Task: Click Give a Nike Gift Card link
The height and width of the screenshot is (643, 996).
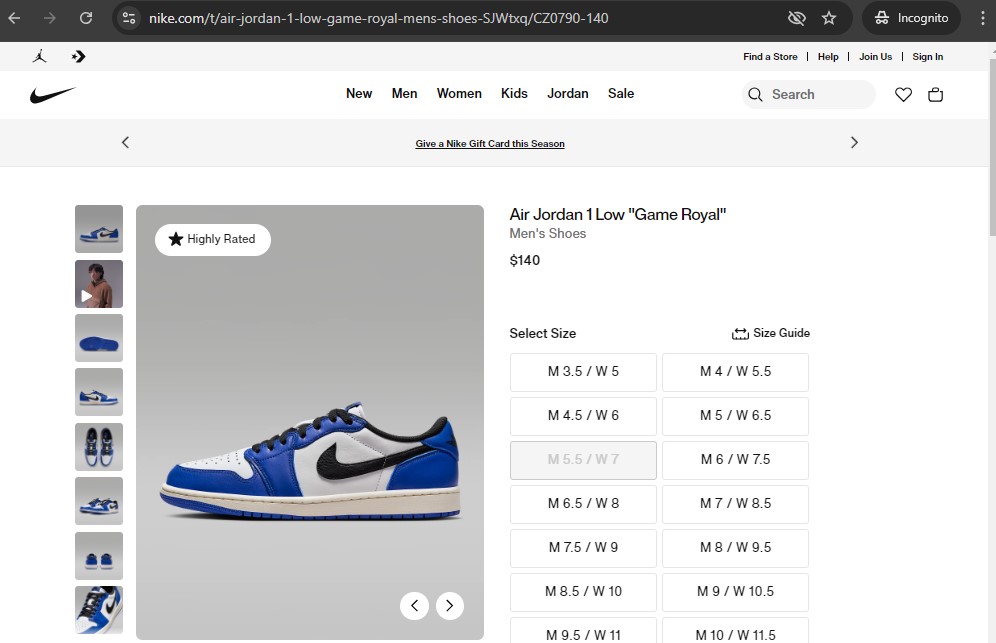Action: coord(490,144)
